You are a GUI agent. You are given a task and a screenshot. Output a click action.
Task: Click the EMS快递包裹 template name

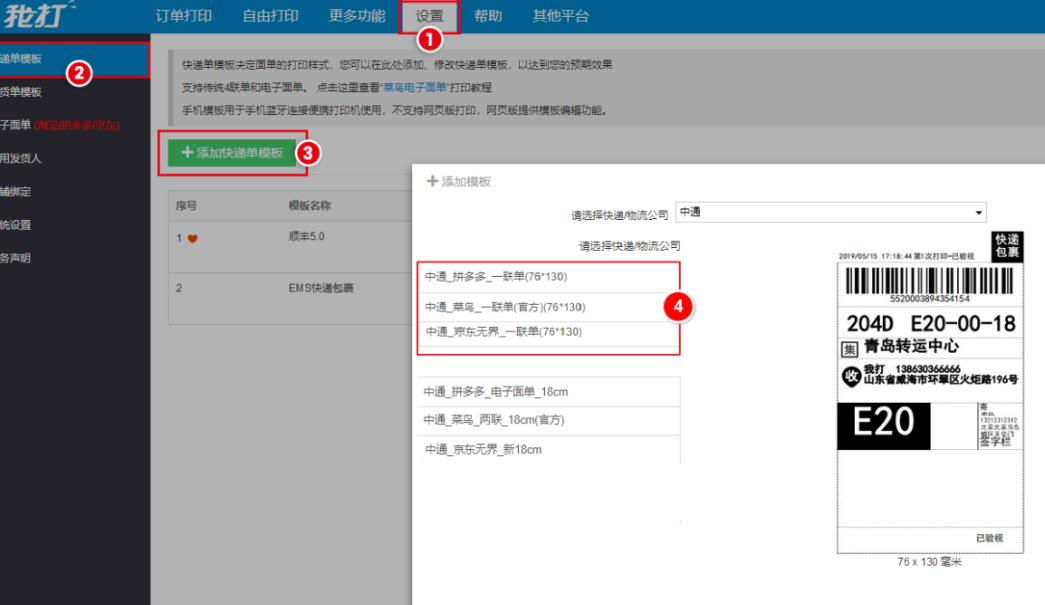pyautogui.click(x=321, y=289)
